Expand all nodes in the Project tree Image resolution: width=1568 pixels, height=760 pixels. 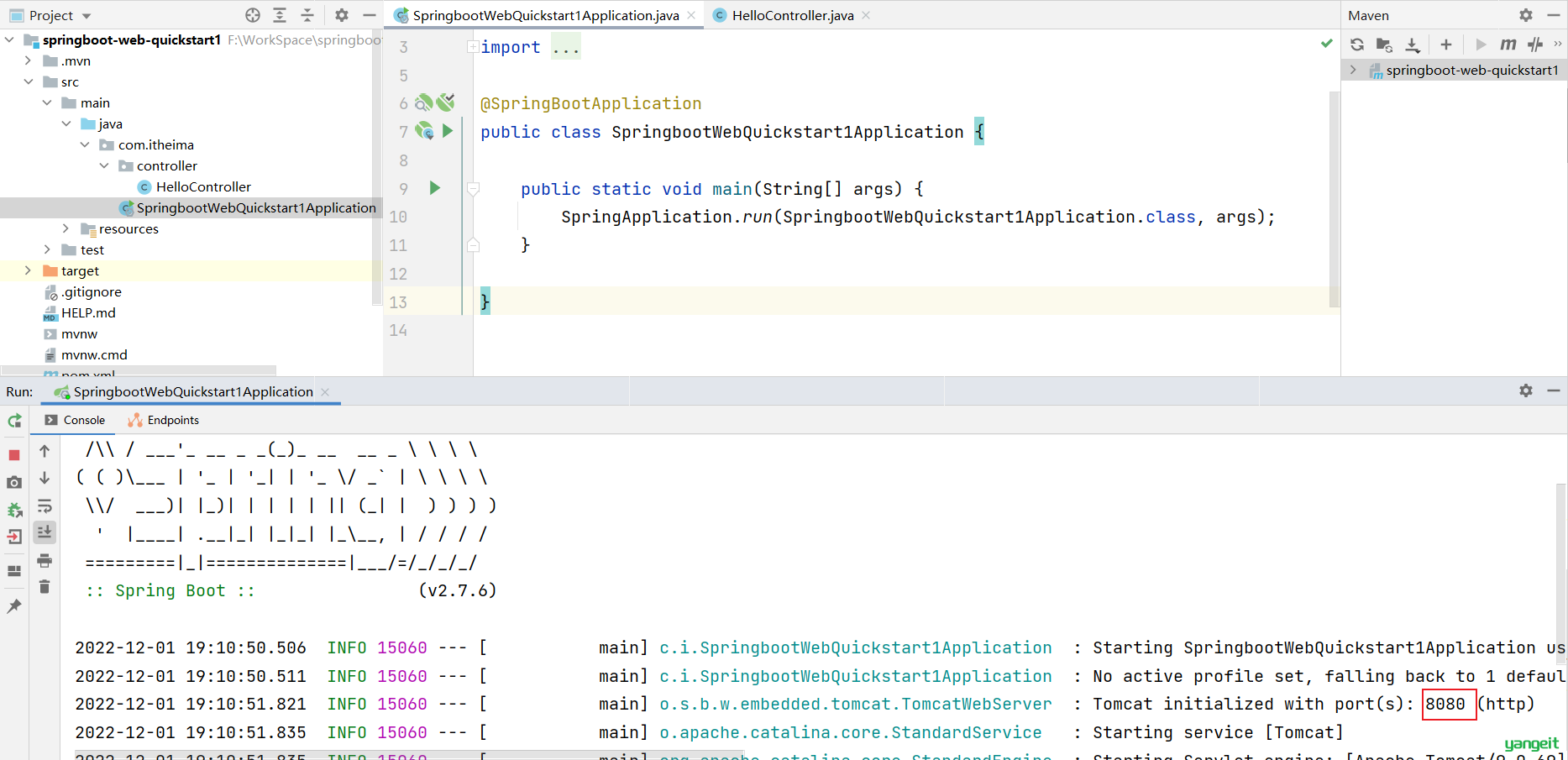(280, 15)
